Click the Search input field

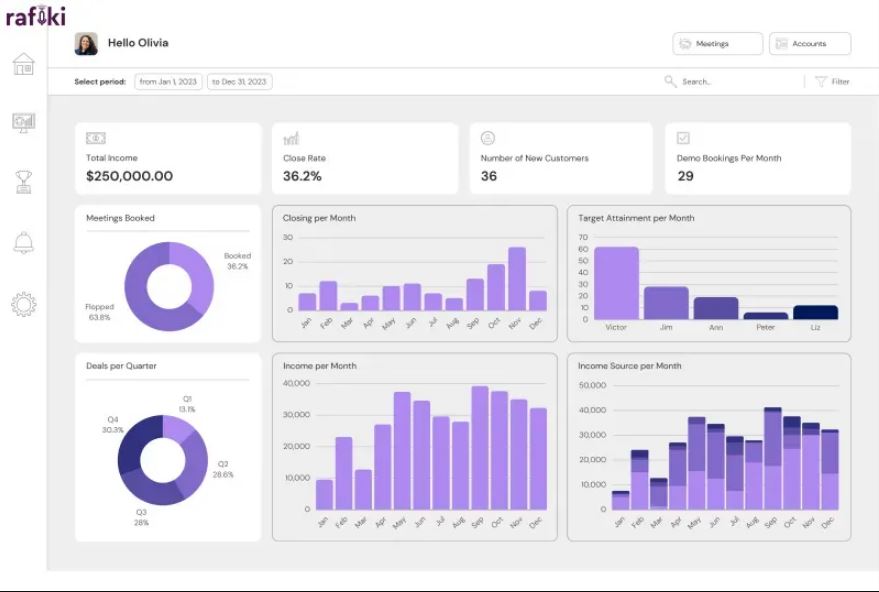(732, 82)
